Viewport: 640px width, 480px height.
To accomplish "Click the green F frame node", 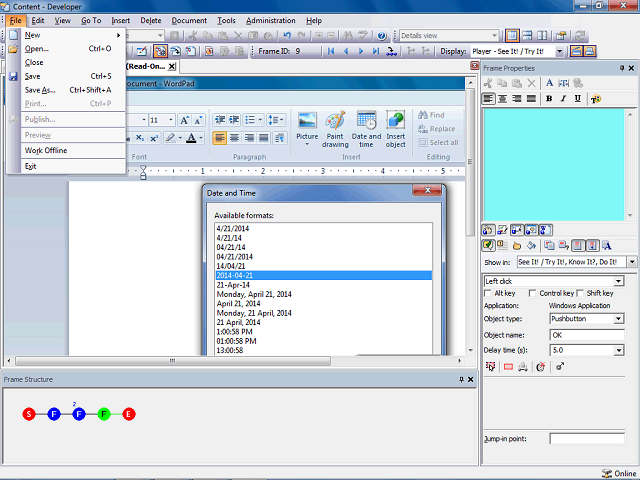I will coord(104,414).
